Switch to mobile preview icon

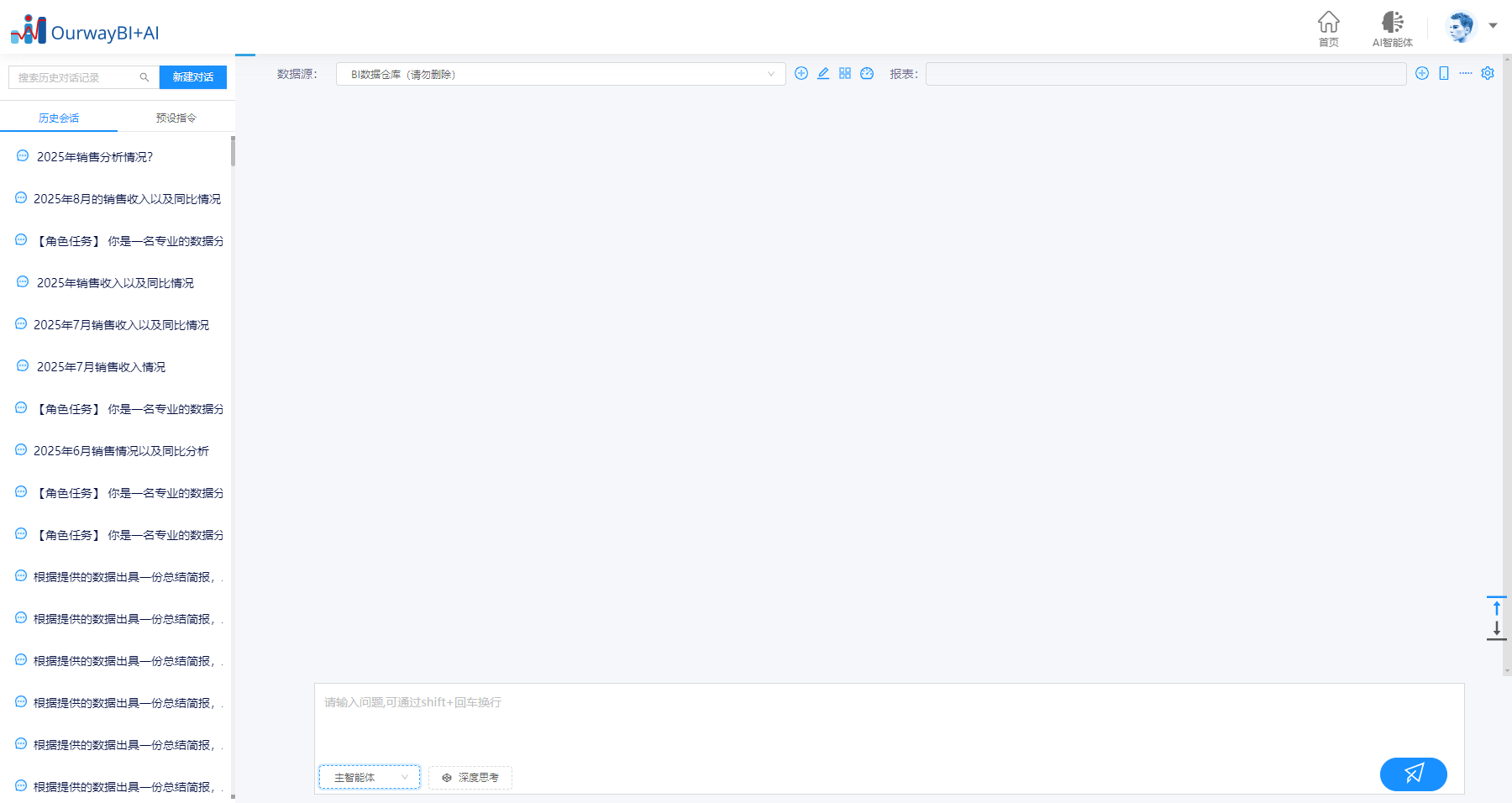1444,73
